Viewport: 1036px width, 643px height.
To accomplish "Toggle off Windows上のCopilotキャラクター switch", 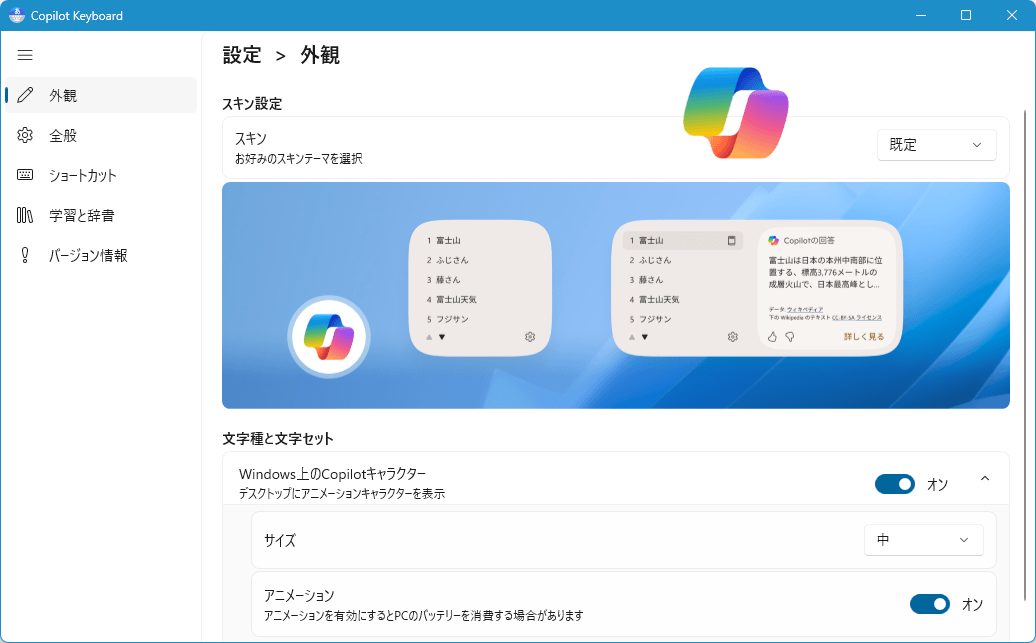I will 894,484.
